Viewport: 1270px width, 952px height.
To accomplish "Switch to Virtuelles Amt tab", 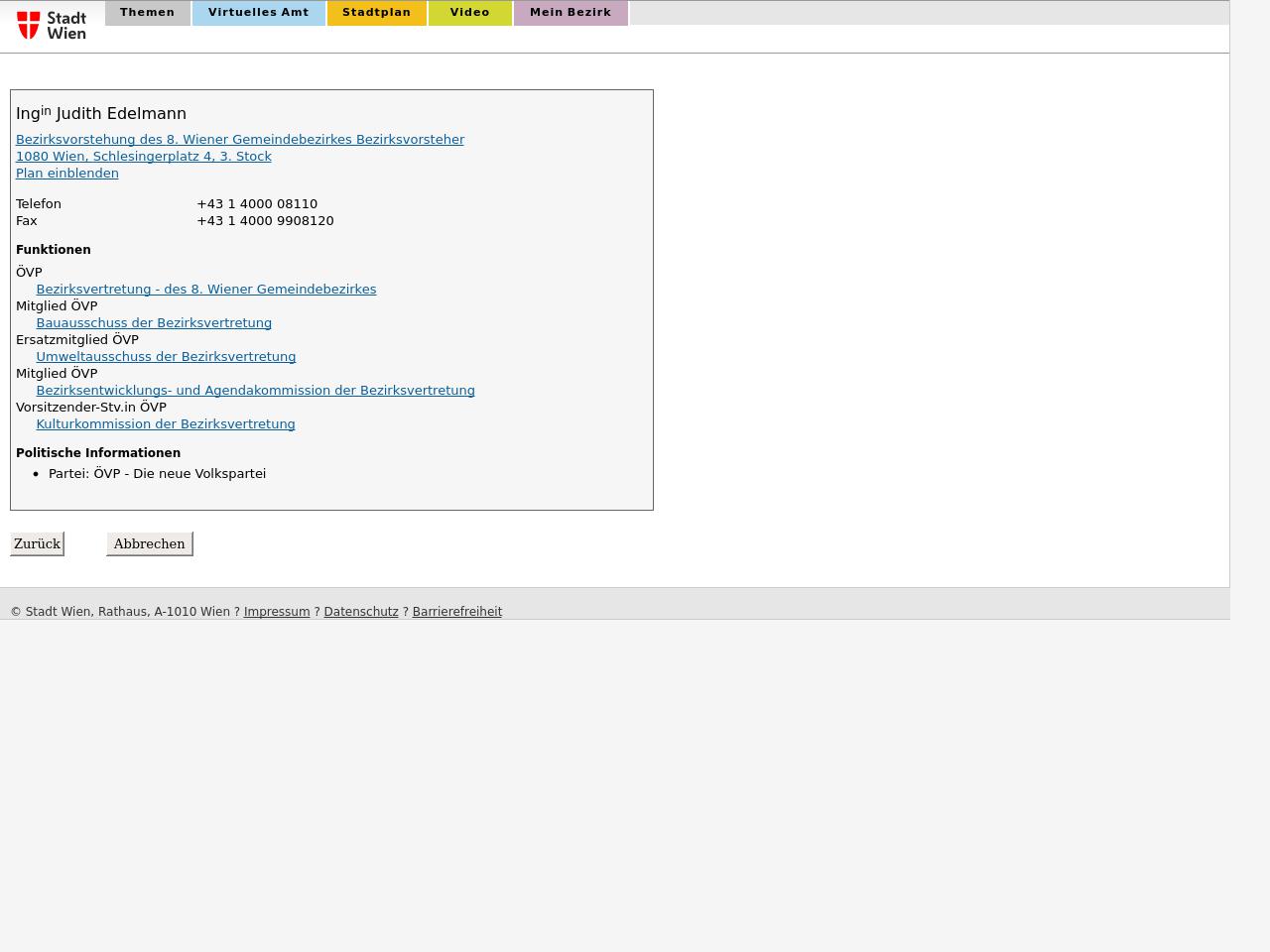I will pos(258,13).
